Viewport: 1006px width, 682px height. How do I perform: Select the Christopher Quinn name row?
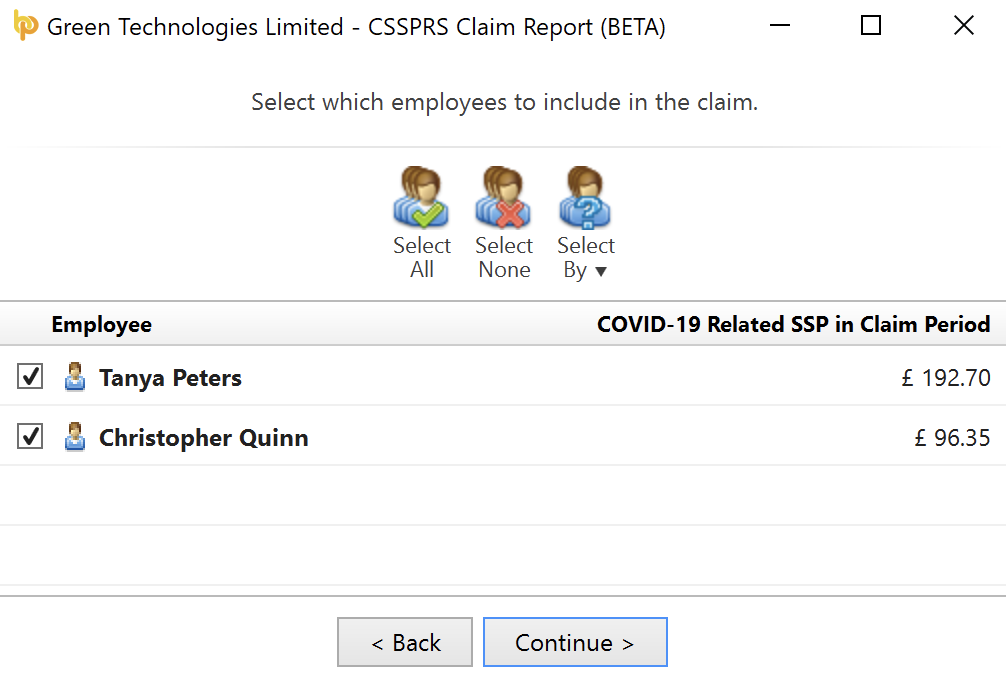(x=503, y=436)
